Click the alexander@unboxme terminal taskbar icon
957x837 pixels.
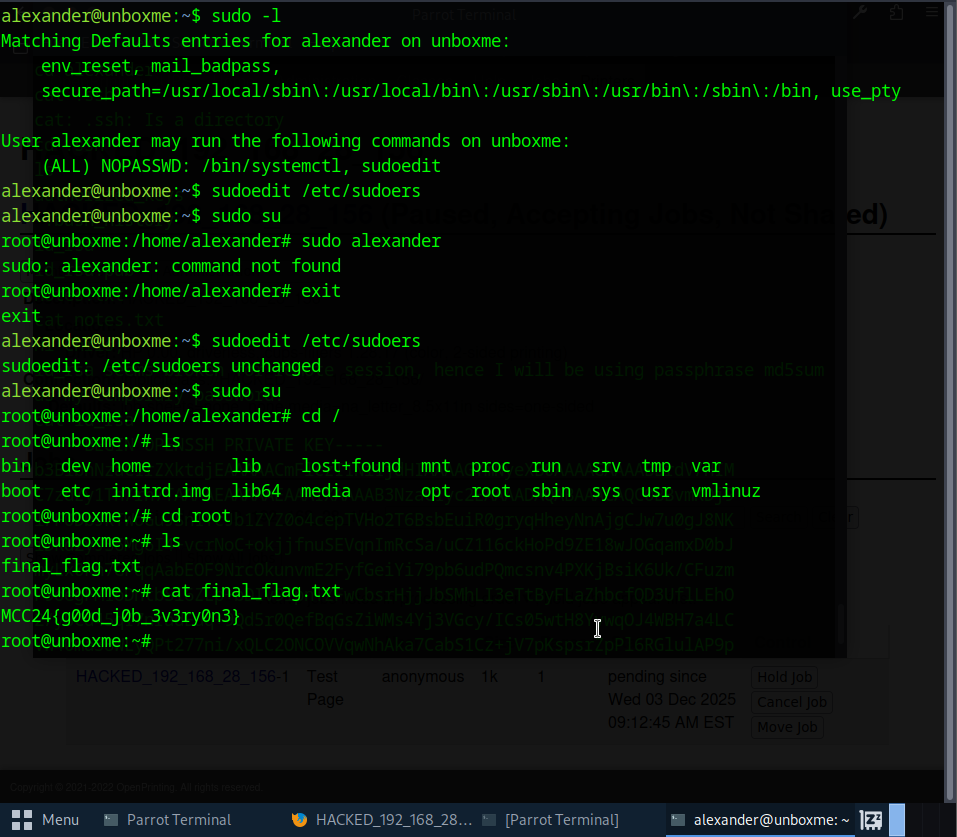679,819
